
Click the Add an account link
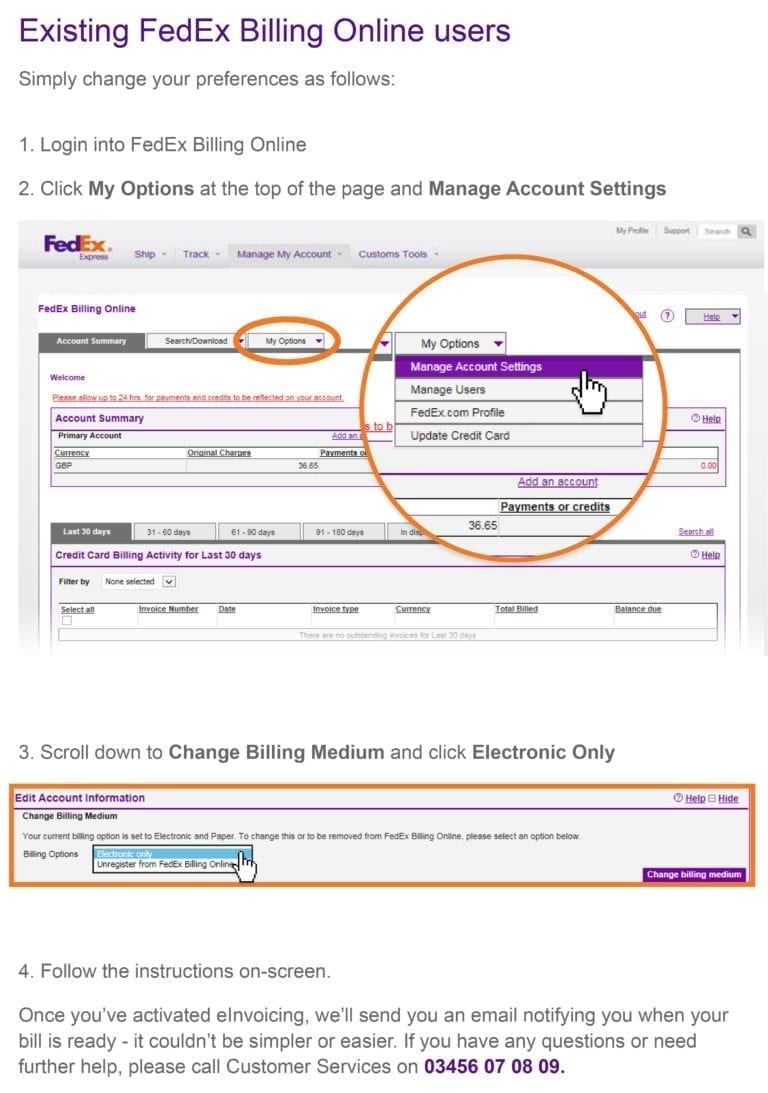pos(557,482)
